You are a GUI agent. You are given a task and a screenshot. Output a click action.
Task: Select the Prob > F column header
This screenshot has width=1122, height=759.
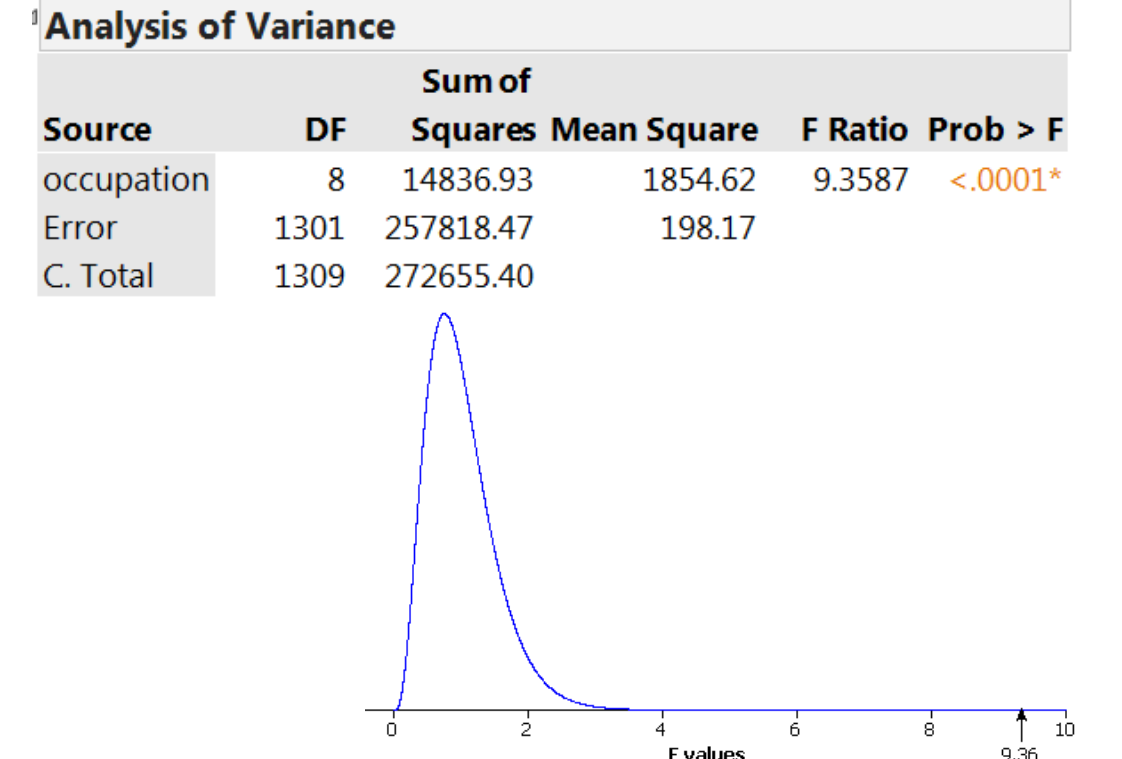point(995,129)
